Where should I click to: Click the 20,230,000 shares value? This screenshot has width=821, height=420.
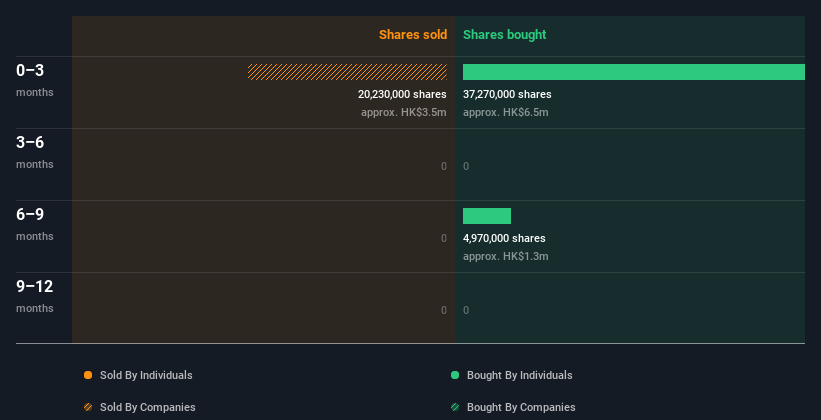[402, 94]
